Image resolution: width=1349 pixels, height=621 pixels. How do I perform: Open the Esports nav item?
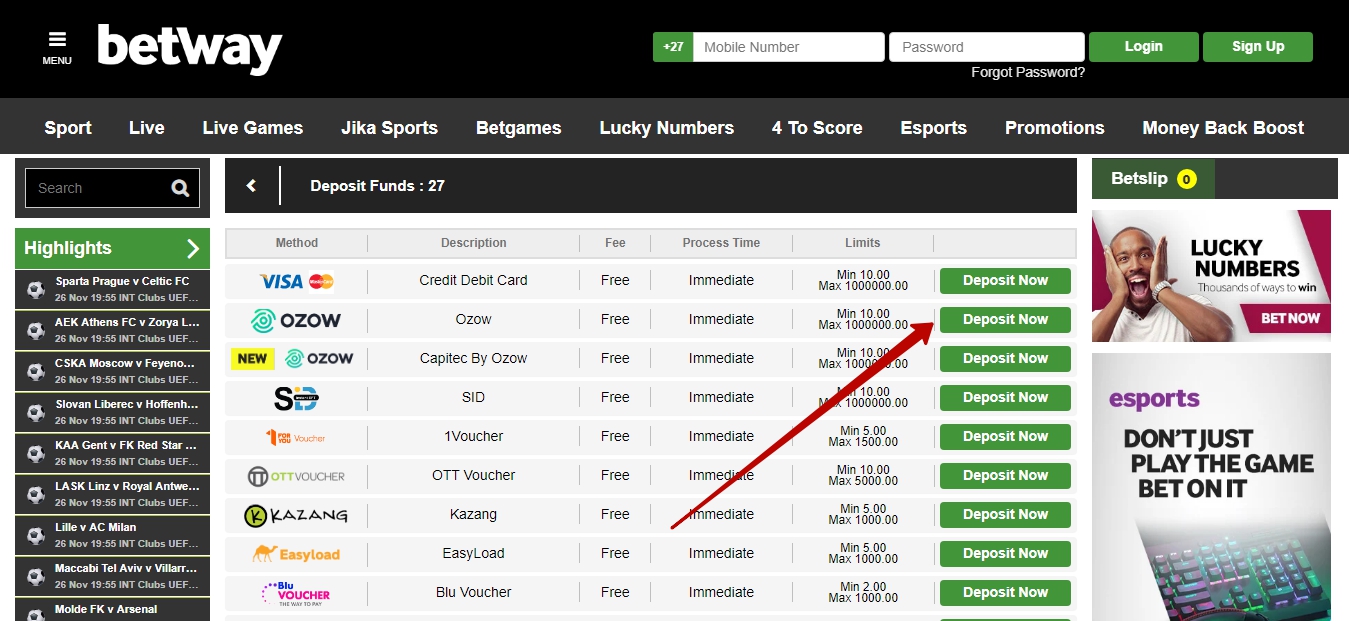934,128
